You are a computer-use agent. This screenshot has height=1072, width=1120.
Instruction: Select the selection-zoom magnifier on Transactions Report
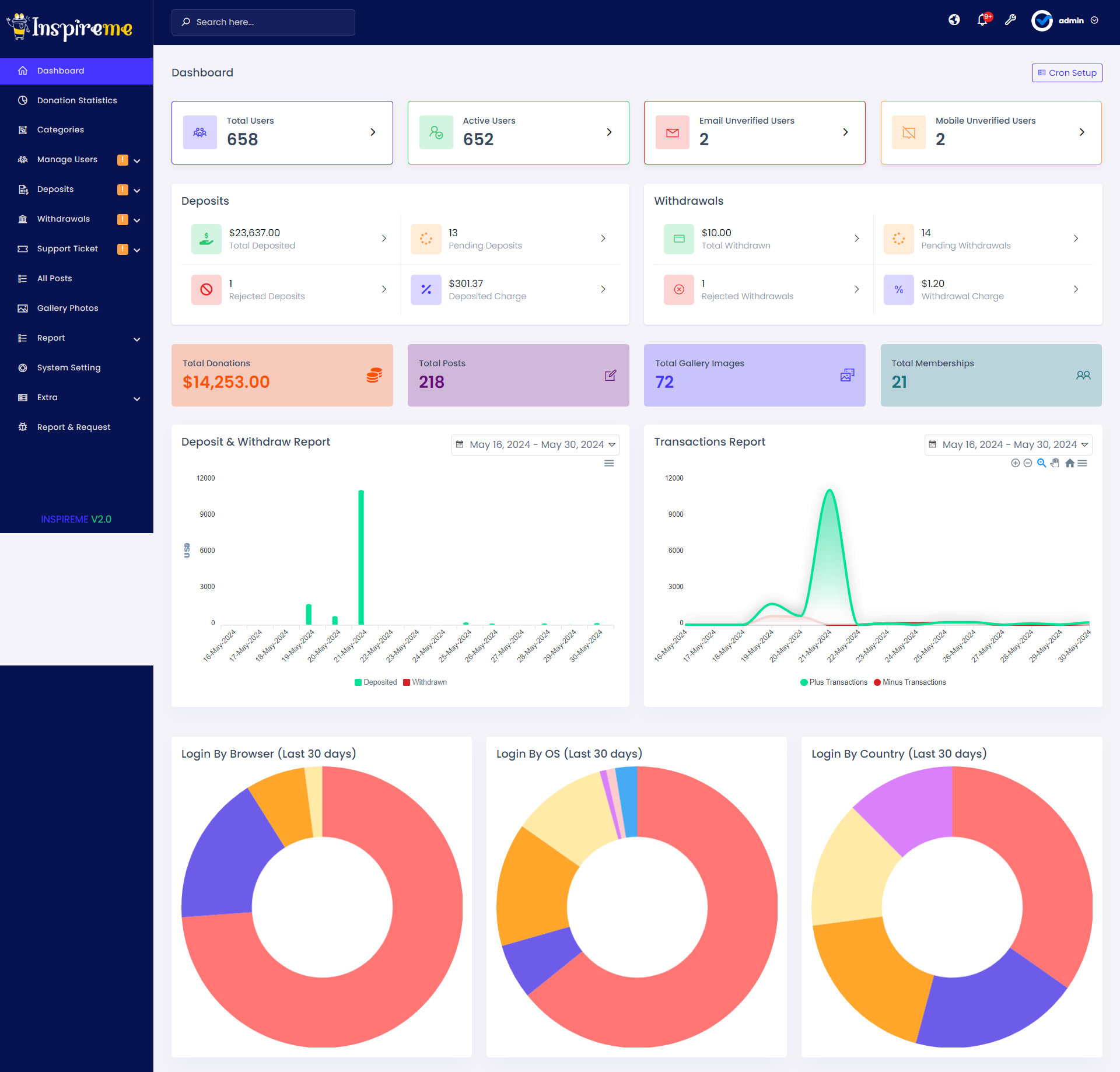tap(1042, 463)
